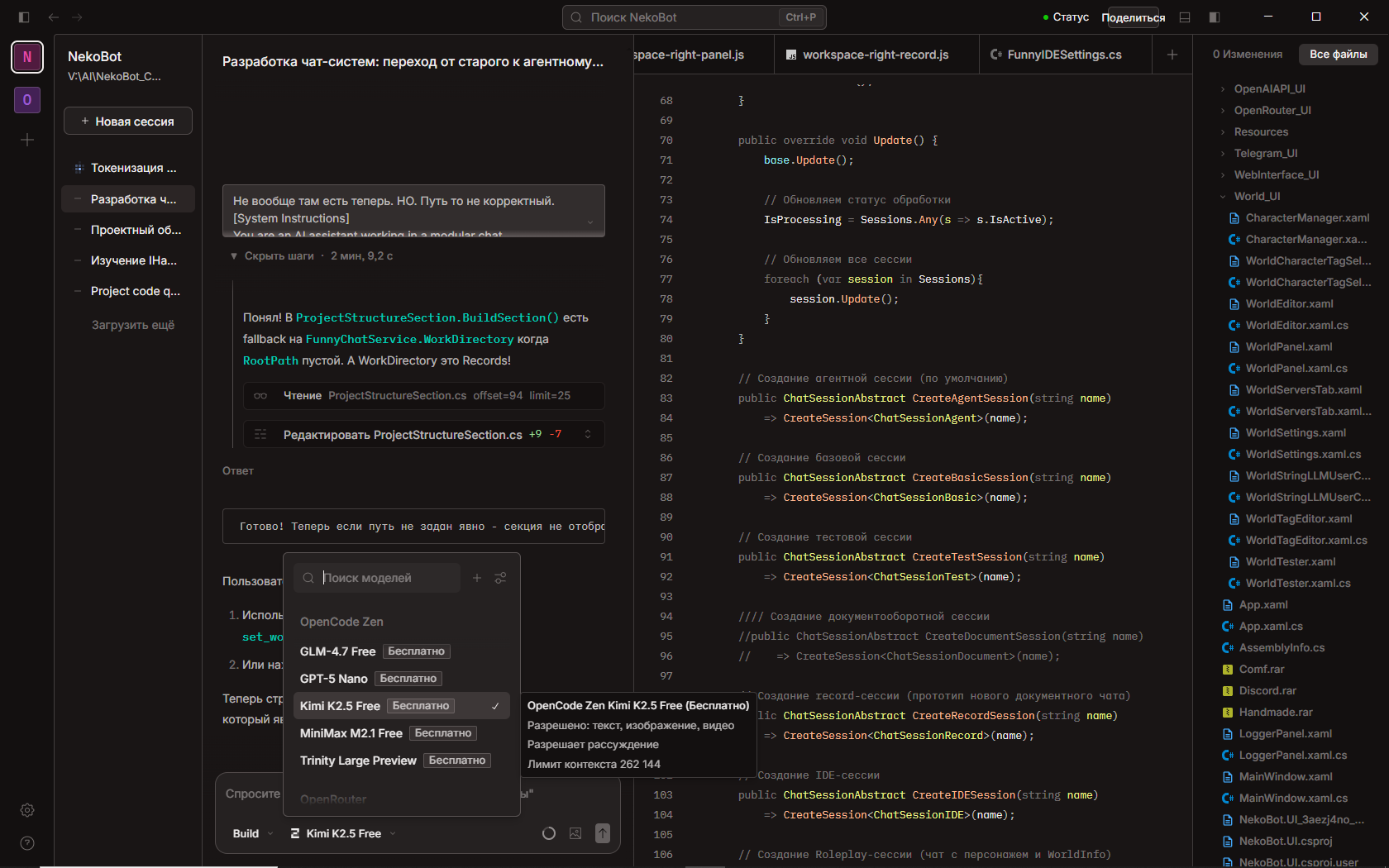Attach an image to prompt
Image resolution: width=1389 pixels, height=868 pixels.
(575, 833)
